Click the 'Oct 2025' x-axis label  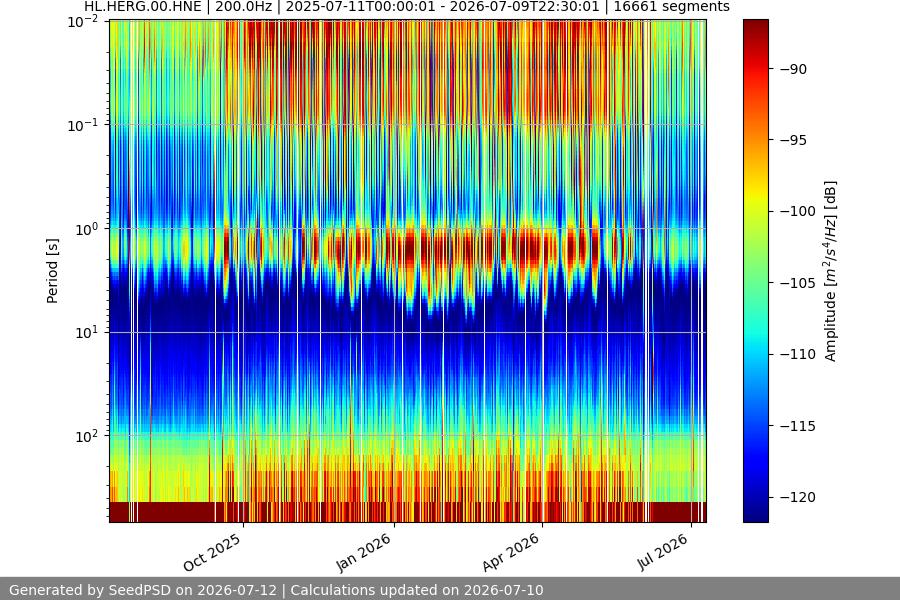coord(212,553)
